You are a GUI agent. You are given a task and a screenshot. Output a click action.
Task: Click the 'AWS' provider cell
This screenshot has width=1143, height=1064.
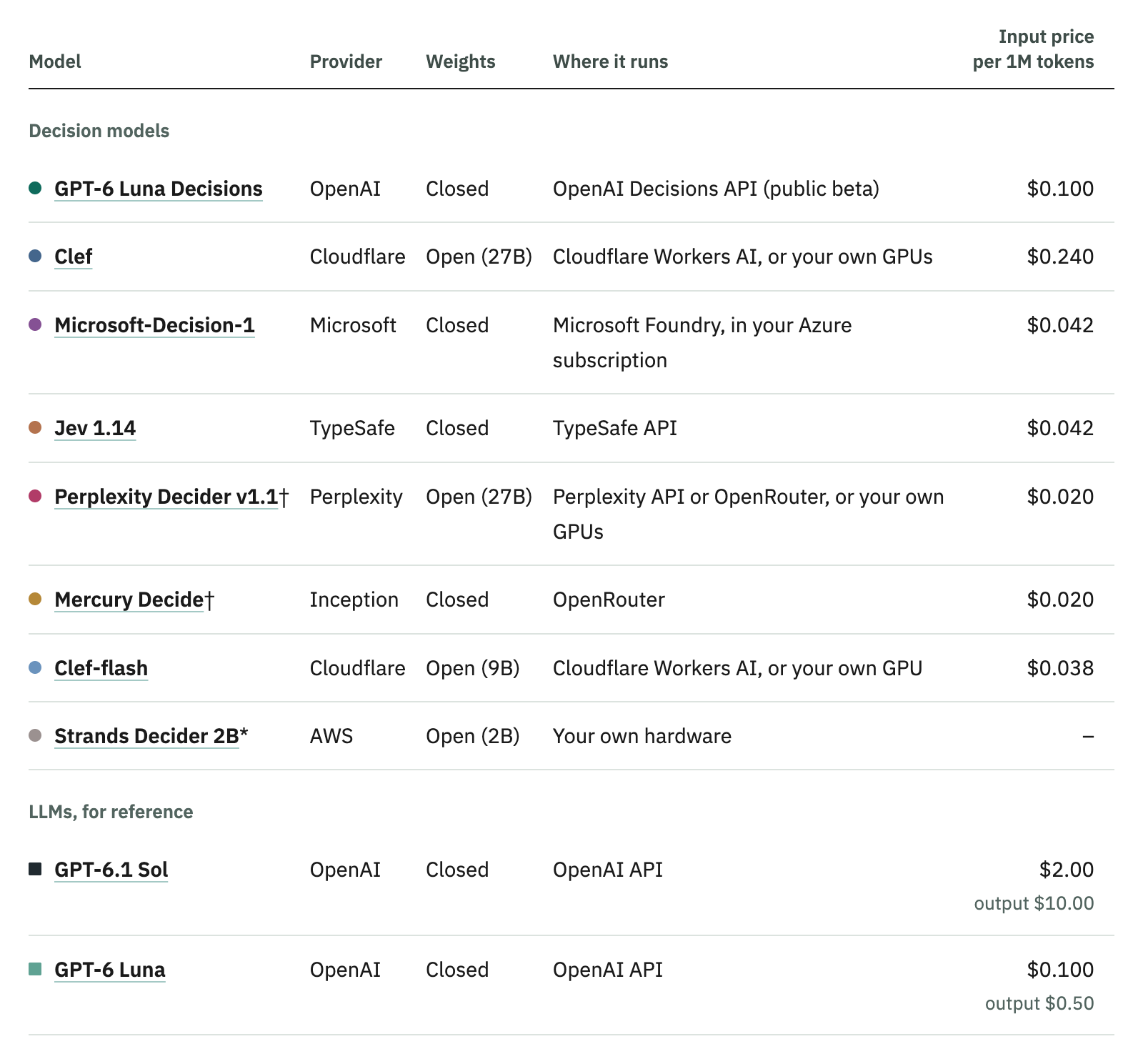point(331,736)
